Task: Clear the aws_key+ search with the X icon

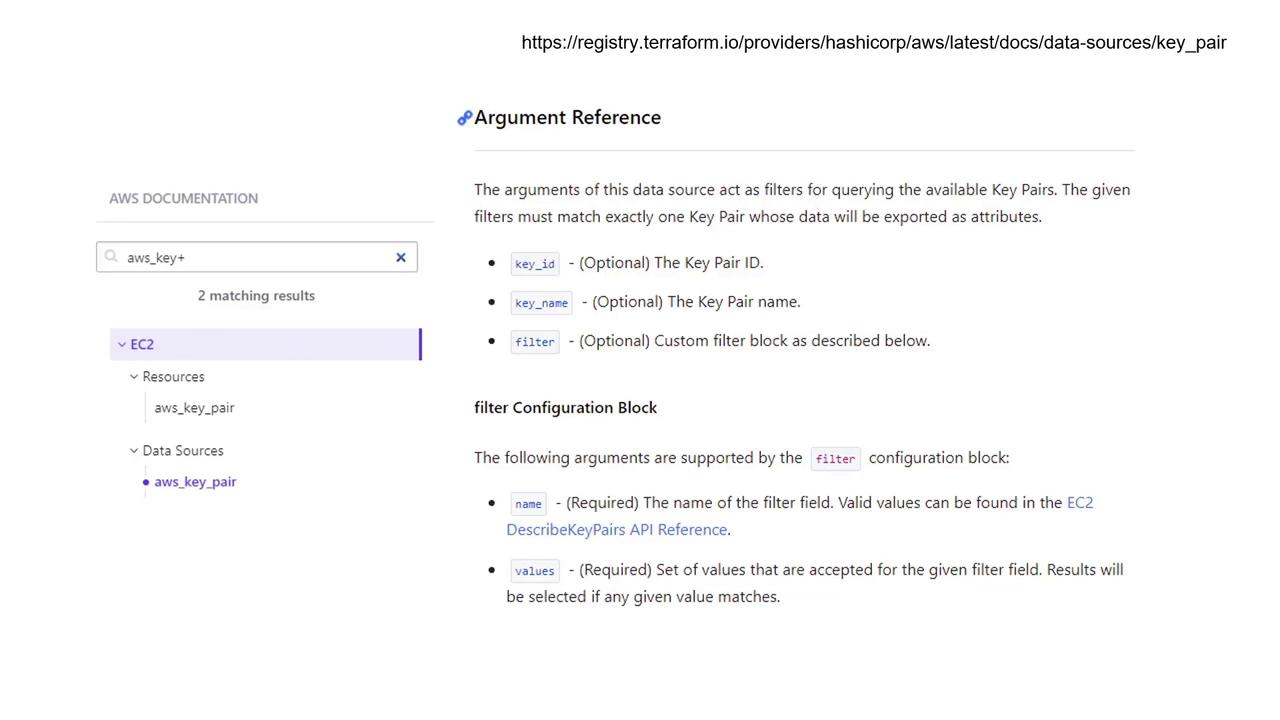Action: tap(401, 257)
